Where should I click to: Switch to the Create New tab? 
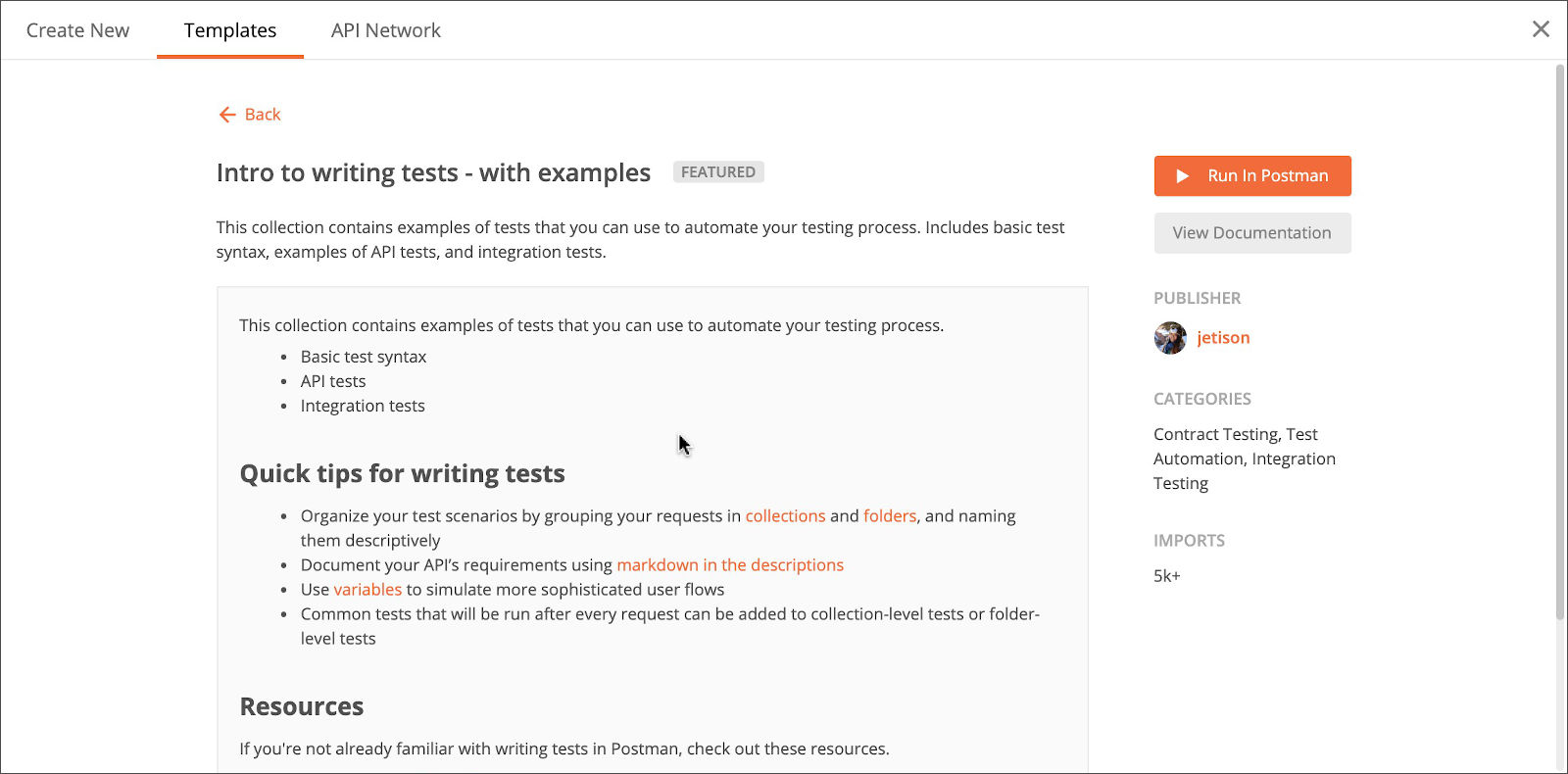click(x=77, y=30)
